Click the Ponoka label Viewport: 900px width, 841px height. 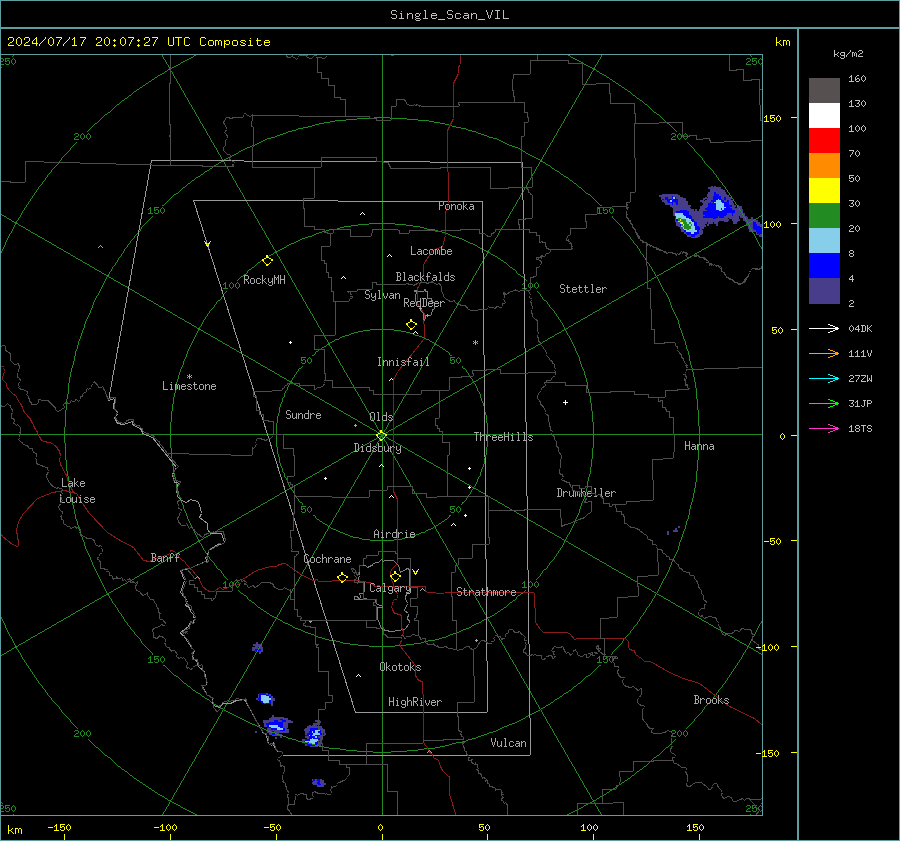(x=456, y=206)
